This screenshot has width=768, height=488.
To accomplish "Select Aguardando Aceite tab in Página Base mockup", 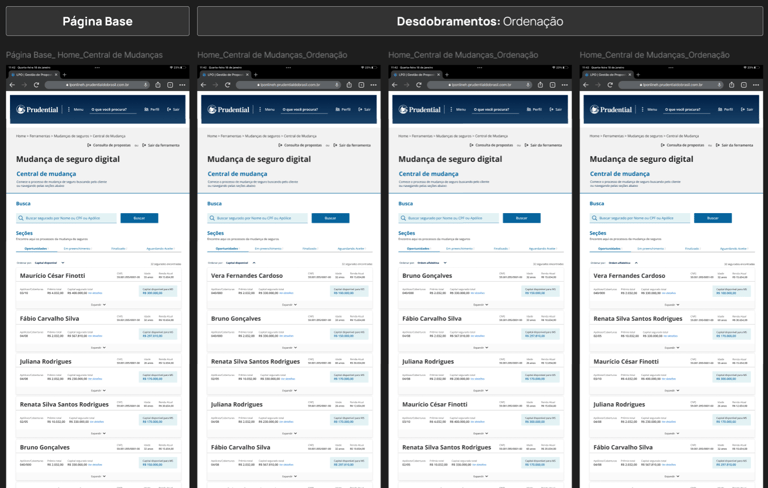I will click(x=160, y=249).
